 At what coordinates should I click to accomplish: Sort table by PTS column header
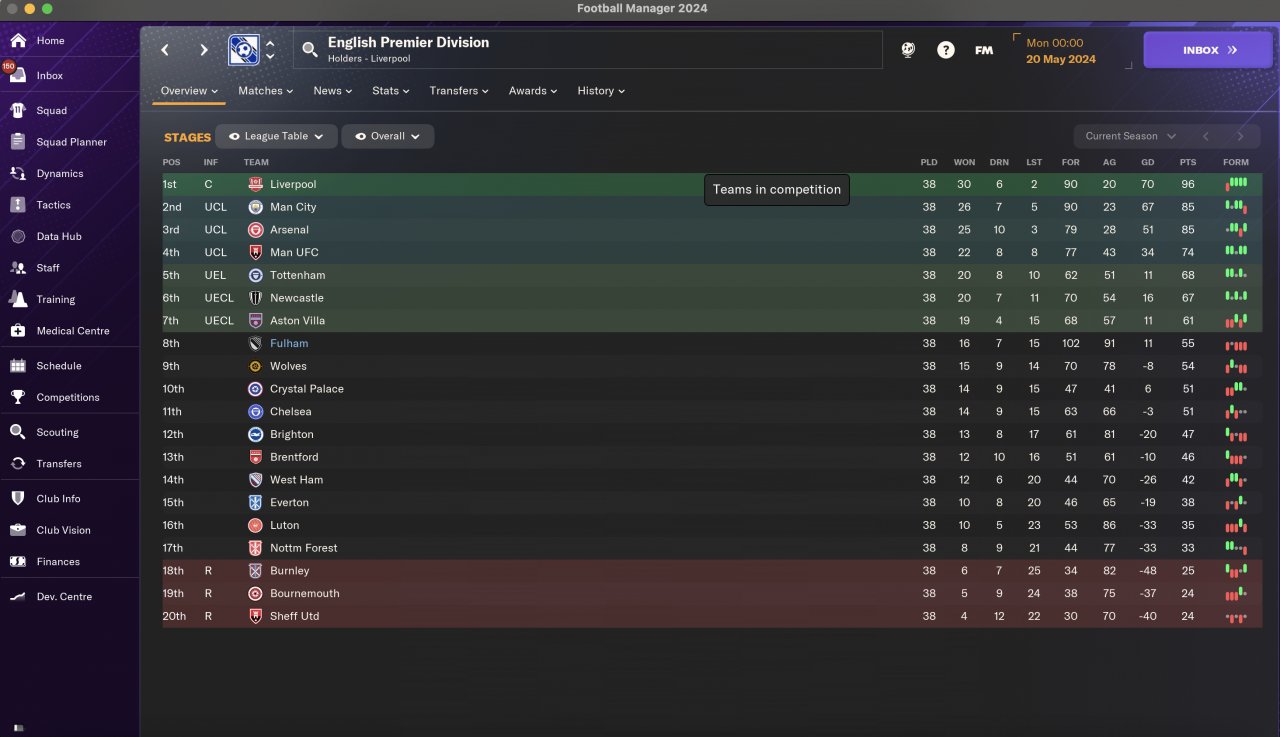(x=1188, y=162)
